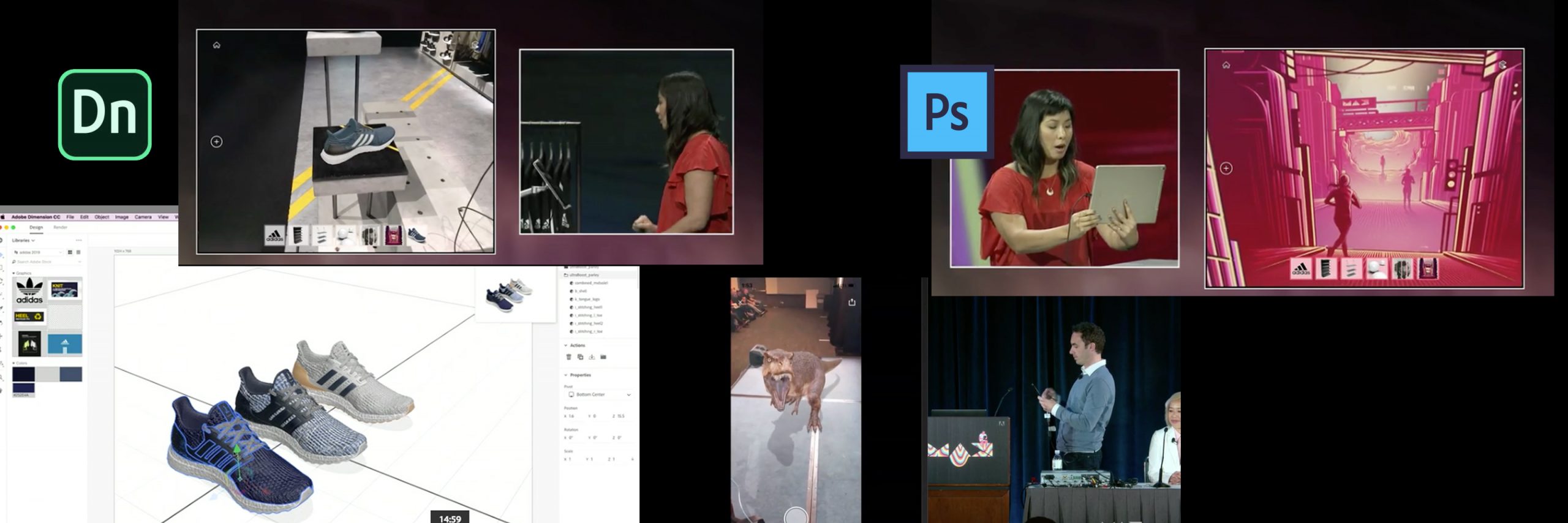Image resolution: width=1568 pixels, height=523 pixels.
Task: Select the HEEL recycle graphic
Action: click(29, 317)
